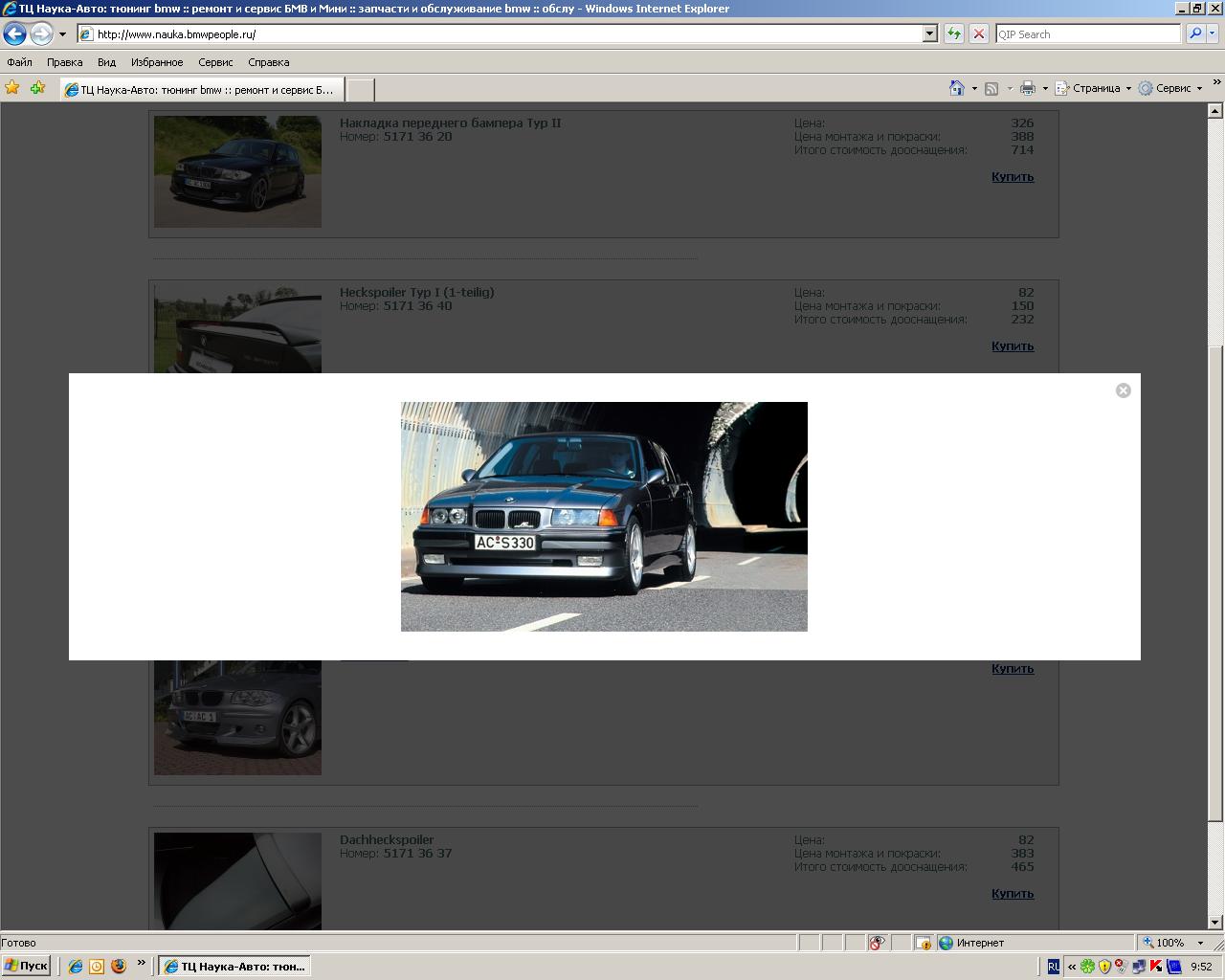The width and height of the screenshot is (1225, 980).
Task: Click in the QIP Search input field
Action: 1087,34
